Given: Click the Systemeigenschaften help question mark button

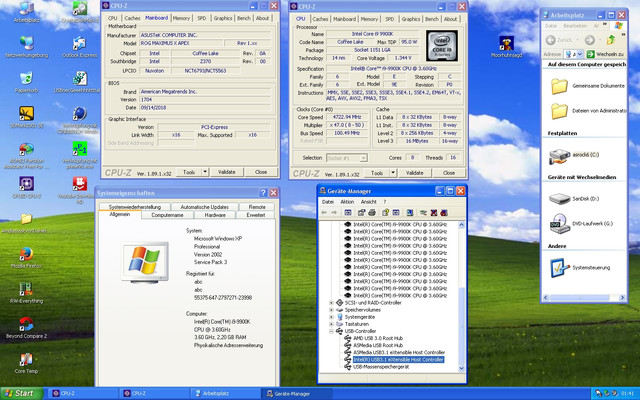Looking at the screenshot, I should point(263,193).
